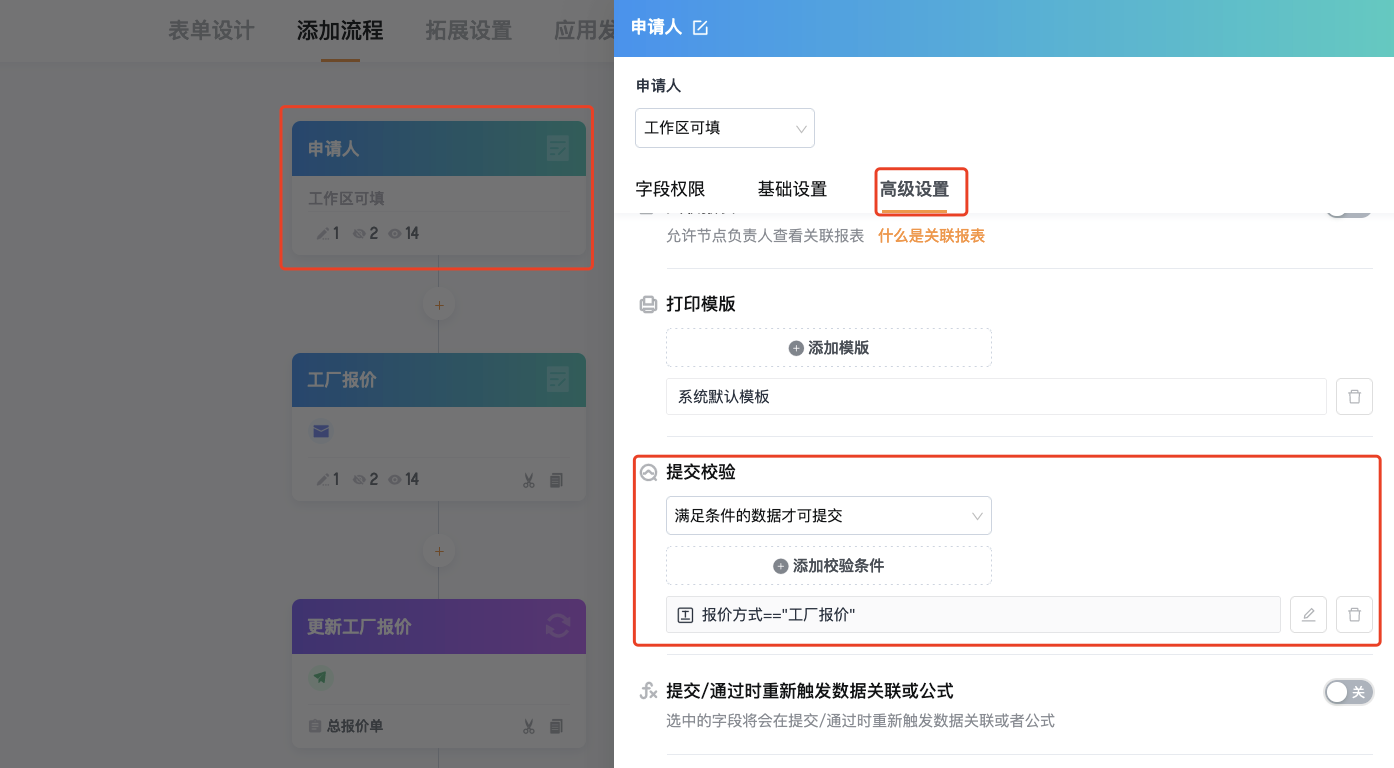Click the scissors icon on 更新工厂报价 node
Image resolution: width=1394 pixels, height=768 pixels.
[x=529, y=726]
